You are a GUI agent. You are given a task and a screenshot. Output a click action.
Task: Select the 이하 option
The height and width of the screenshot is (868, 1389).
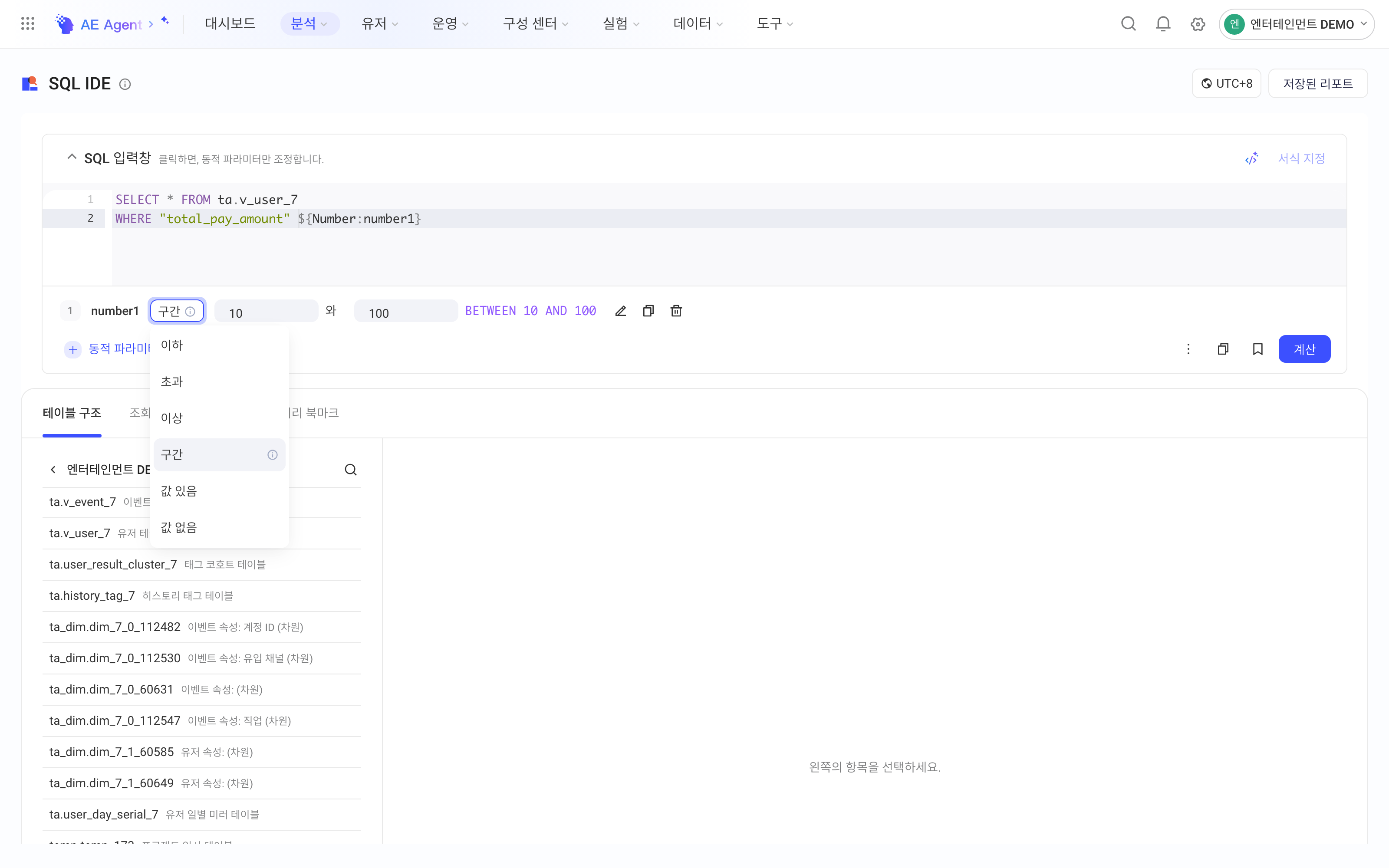219,345
